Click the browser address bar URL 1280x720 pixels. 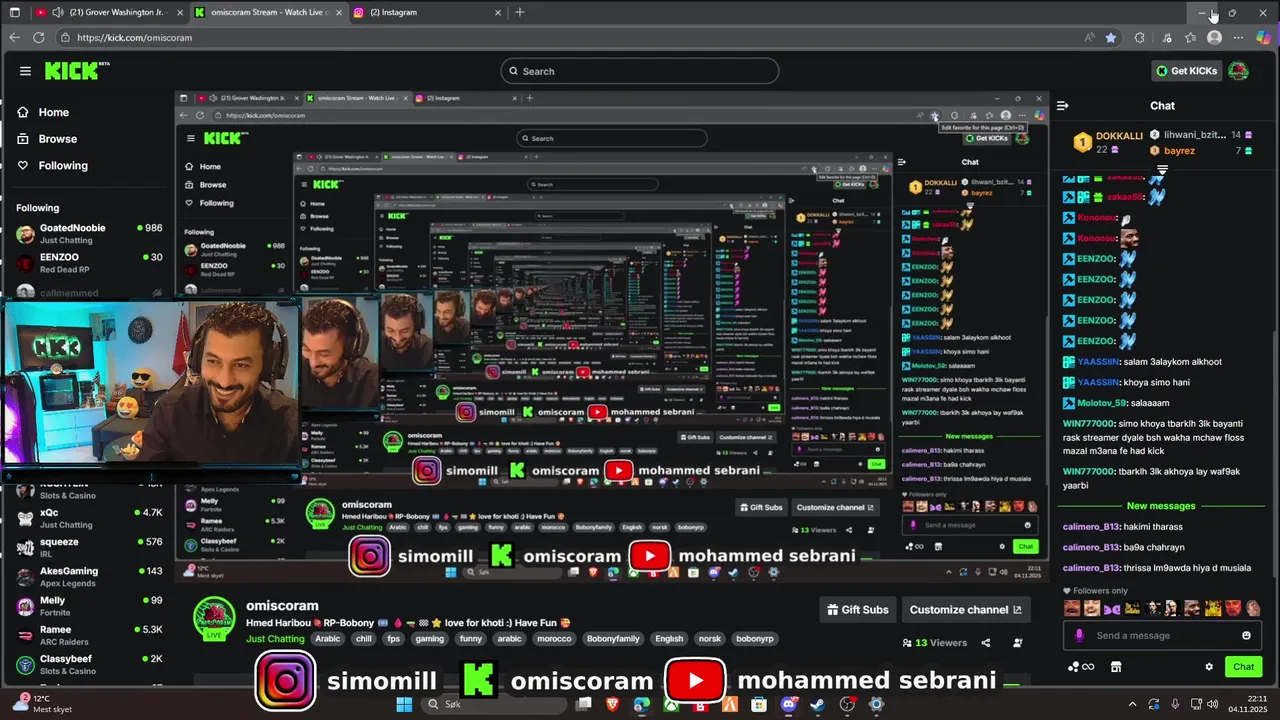pyautogui.click(x=134, y=37)
